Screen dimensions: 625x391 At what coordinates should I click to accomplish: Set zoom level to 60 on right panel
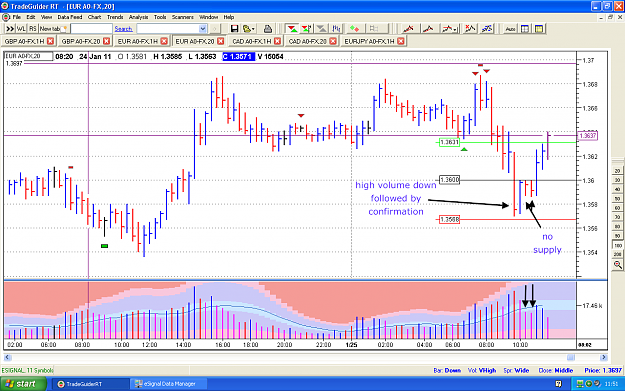[x=618, y=208]
